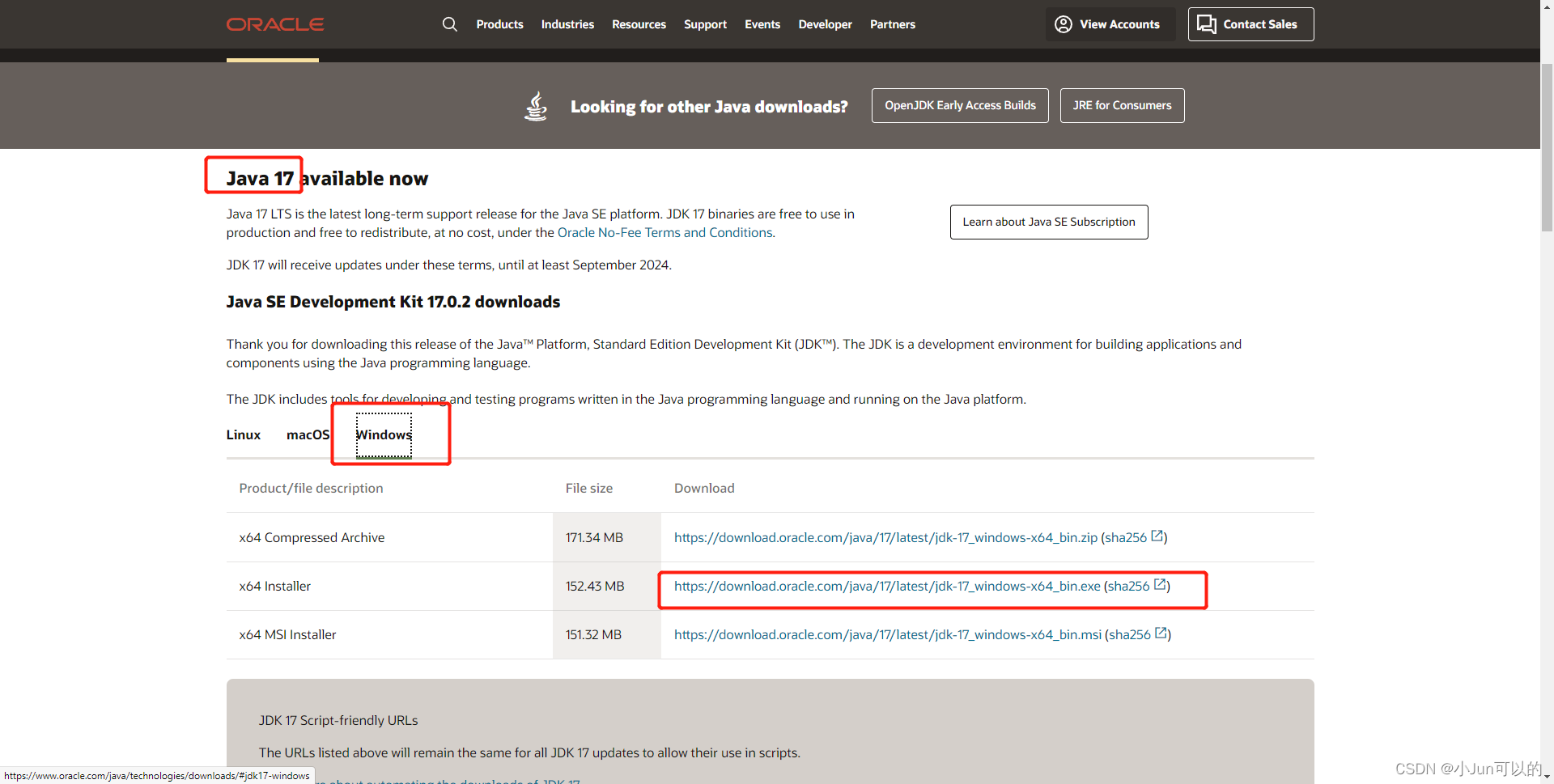Image resolution: width=1554 pixels, height=784 pixels.
Task: Click 'Looking for other Java downloads?' text
Action: 709,107
